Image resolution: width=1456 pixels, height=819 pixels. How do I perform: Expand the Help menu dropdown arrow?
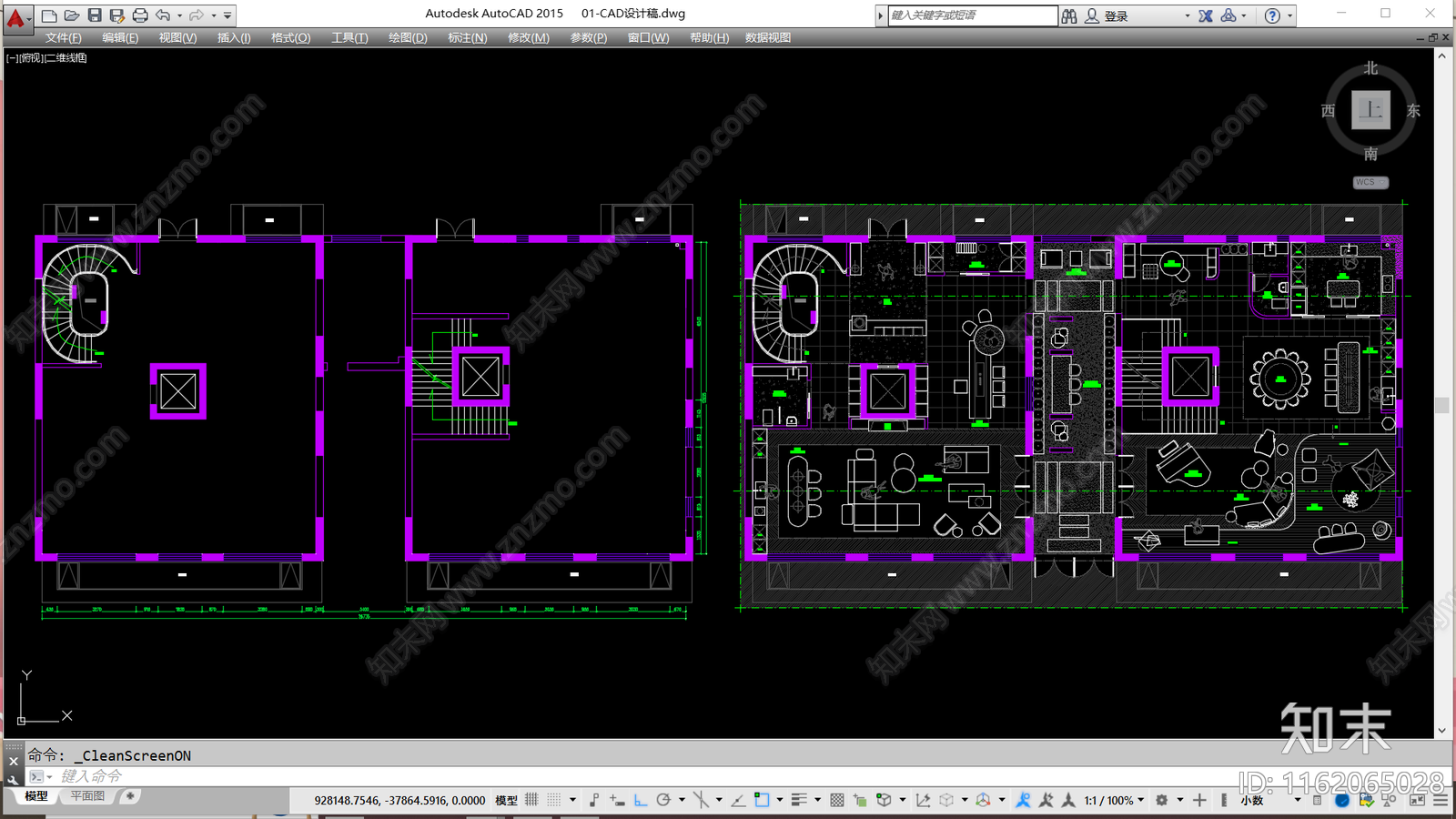(1289, 15)
